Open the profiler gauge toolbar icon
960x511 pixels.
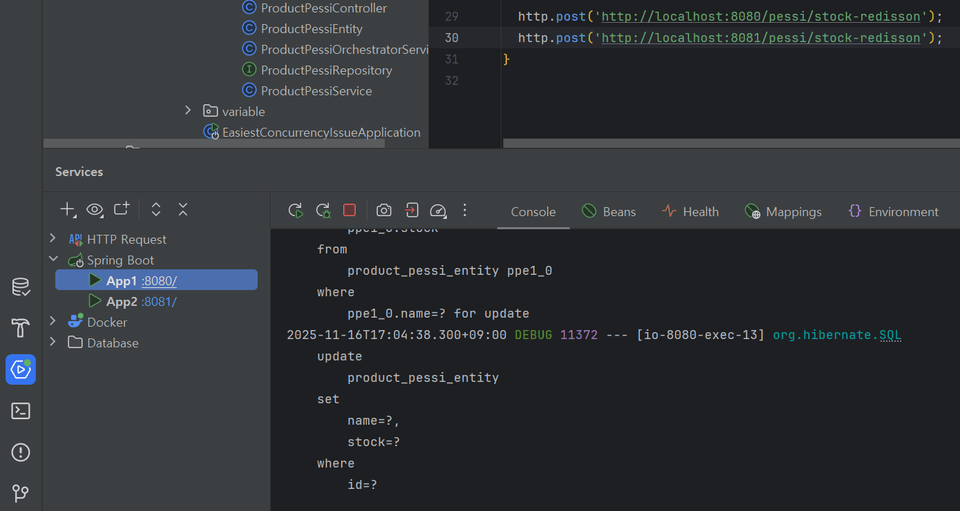(x=438, y=211)
